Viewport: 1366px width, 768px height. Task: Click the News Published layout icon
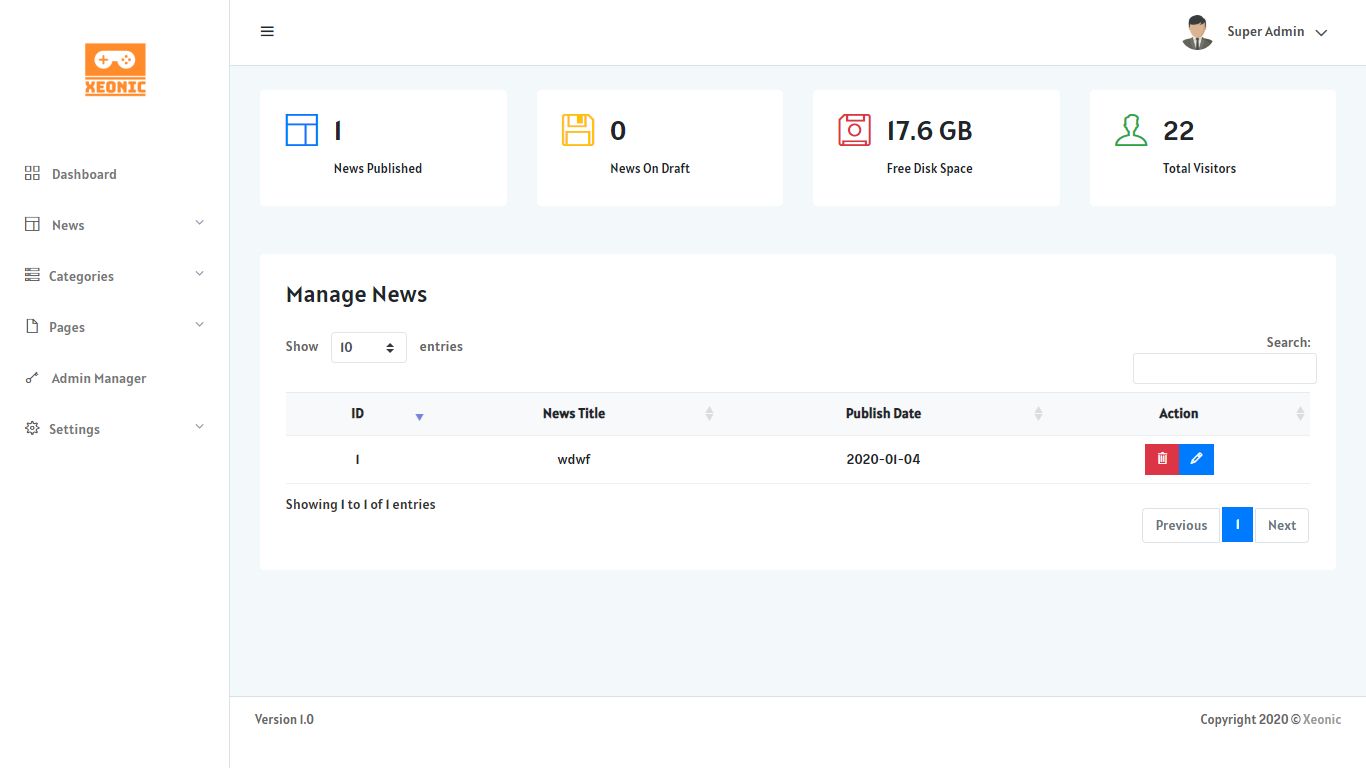point(302,130)
